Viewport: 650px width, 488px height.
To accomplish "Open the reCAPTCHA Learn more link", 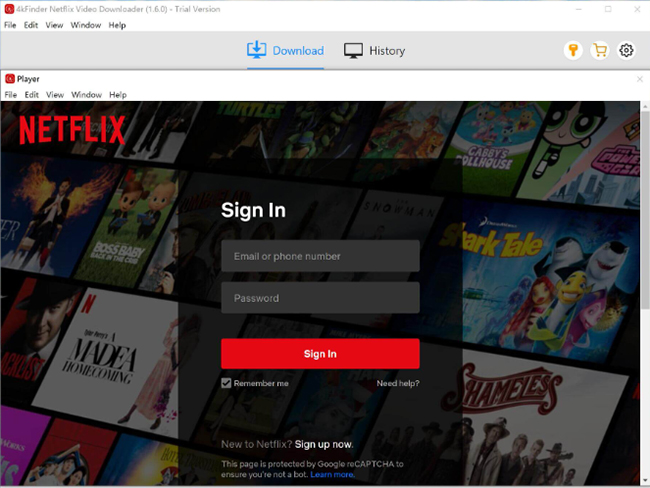I will pos(332,475).
